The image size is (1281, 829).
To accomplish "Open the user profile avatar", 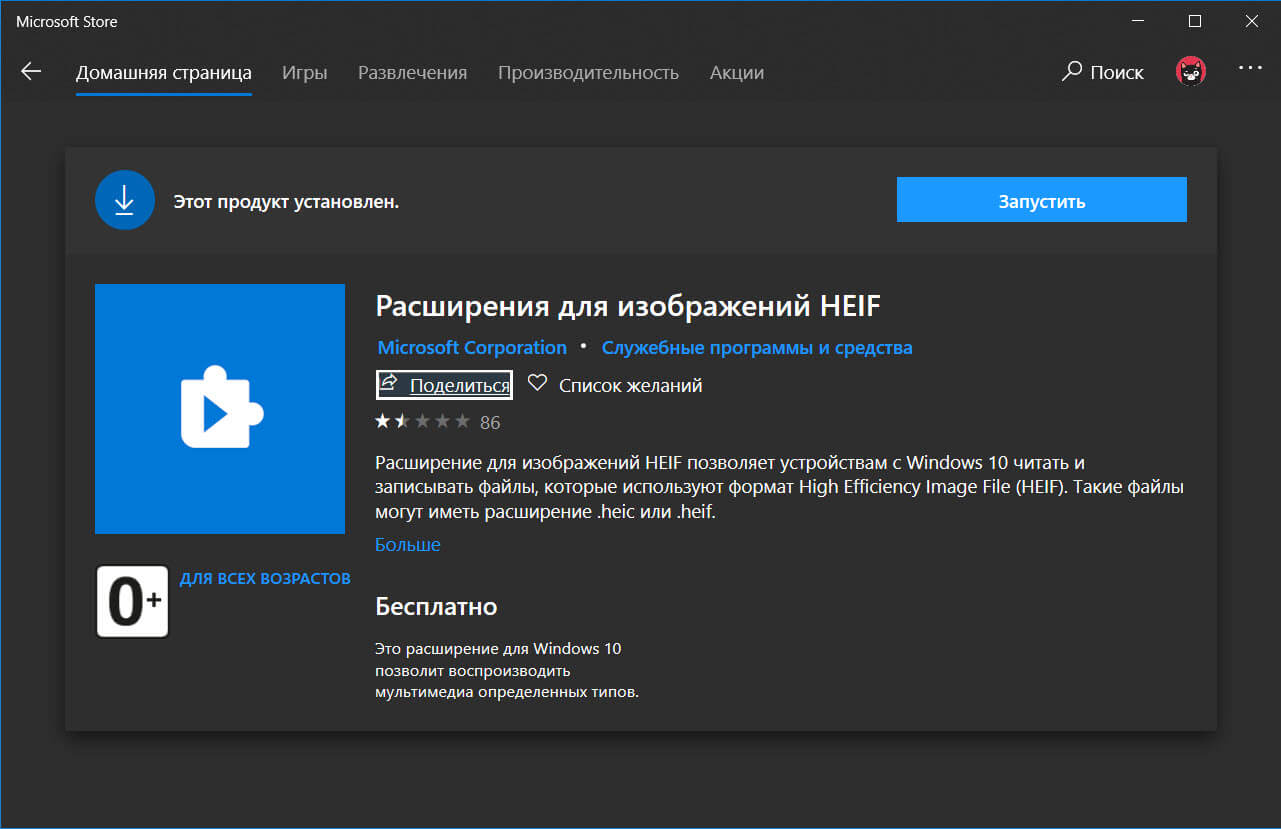I will pos(1190,71).
